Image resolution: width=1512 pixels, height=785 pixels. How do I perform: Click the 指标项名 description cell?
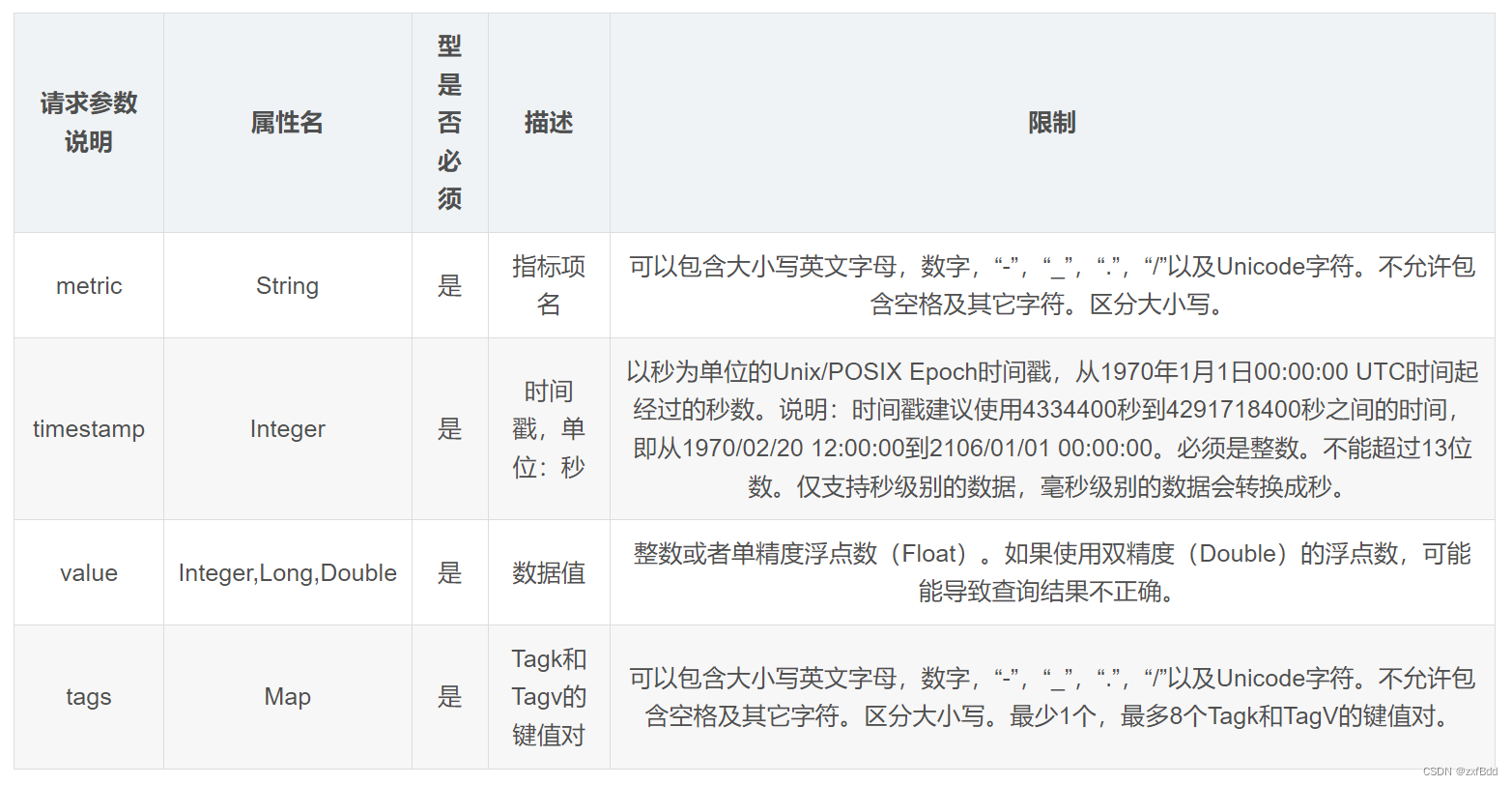click(x=548, y=285)
